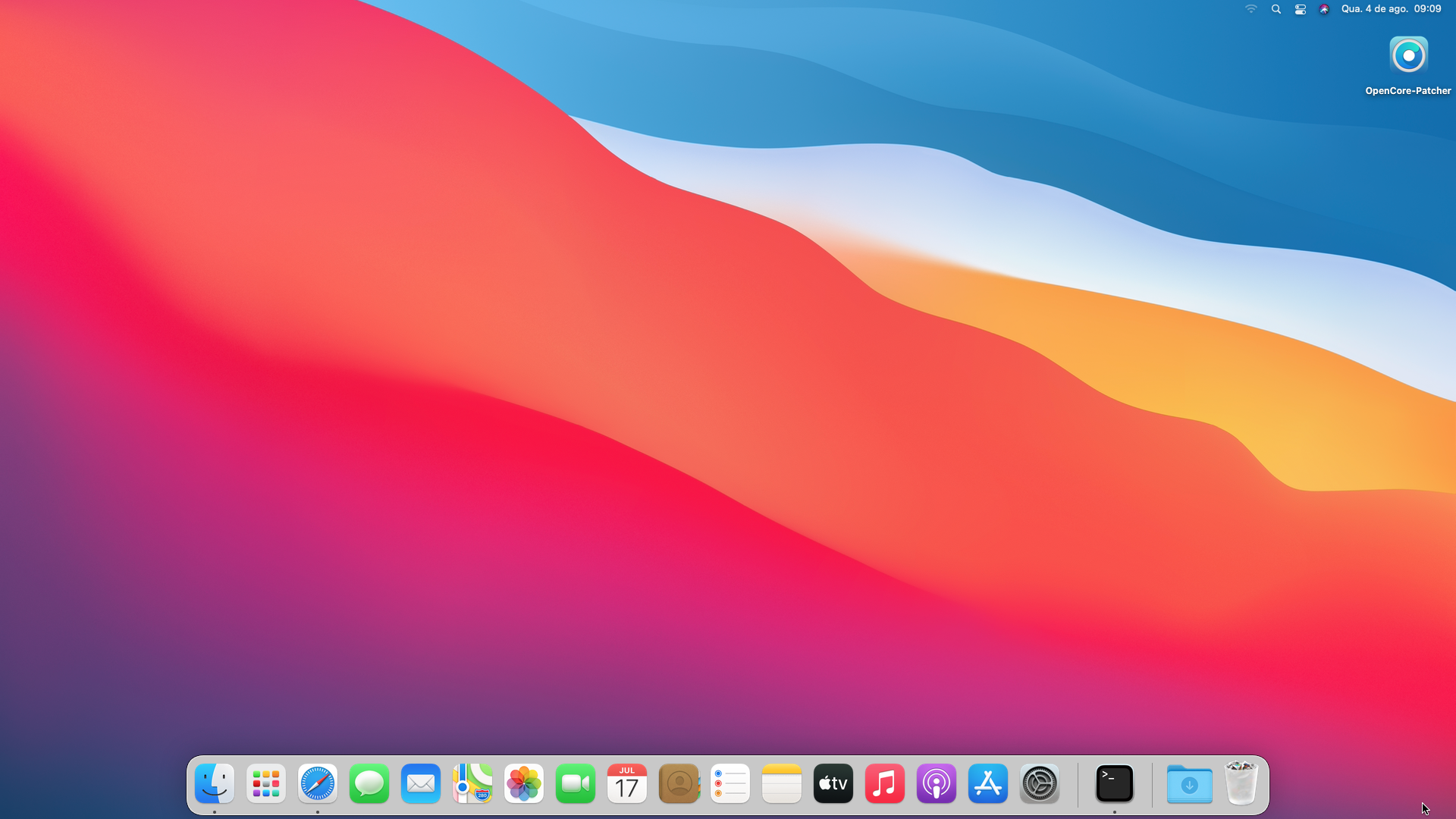Launch Safari browser from Dock
The height and width of the screenshot is (819, 1456).
tap(318, 783)
